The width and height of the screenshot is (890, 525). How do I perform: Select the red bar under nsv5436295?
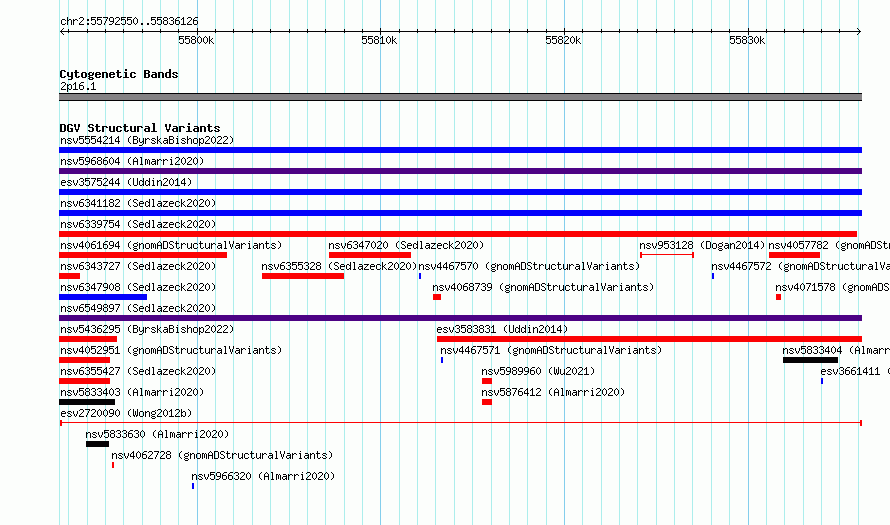(88, 339)
